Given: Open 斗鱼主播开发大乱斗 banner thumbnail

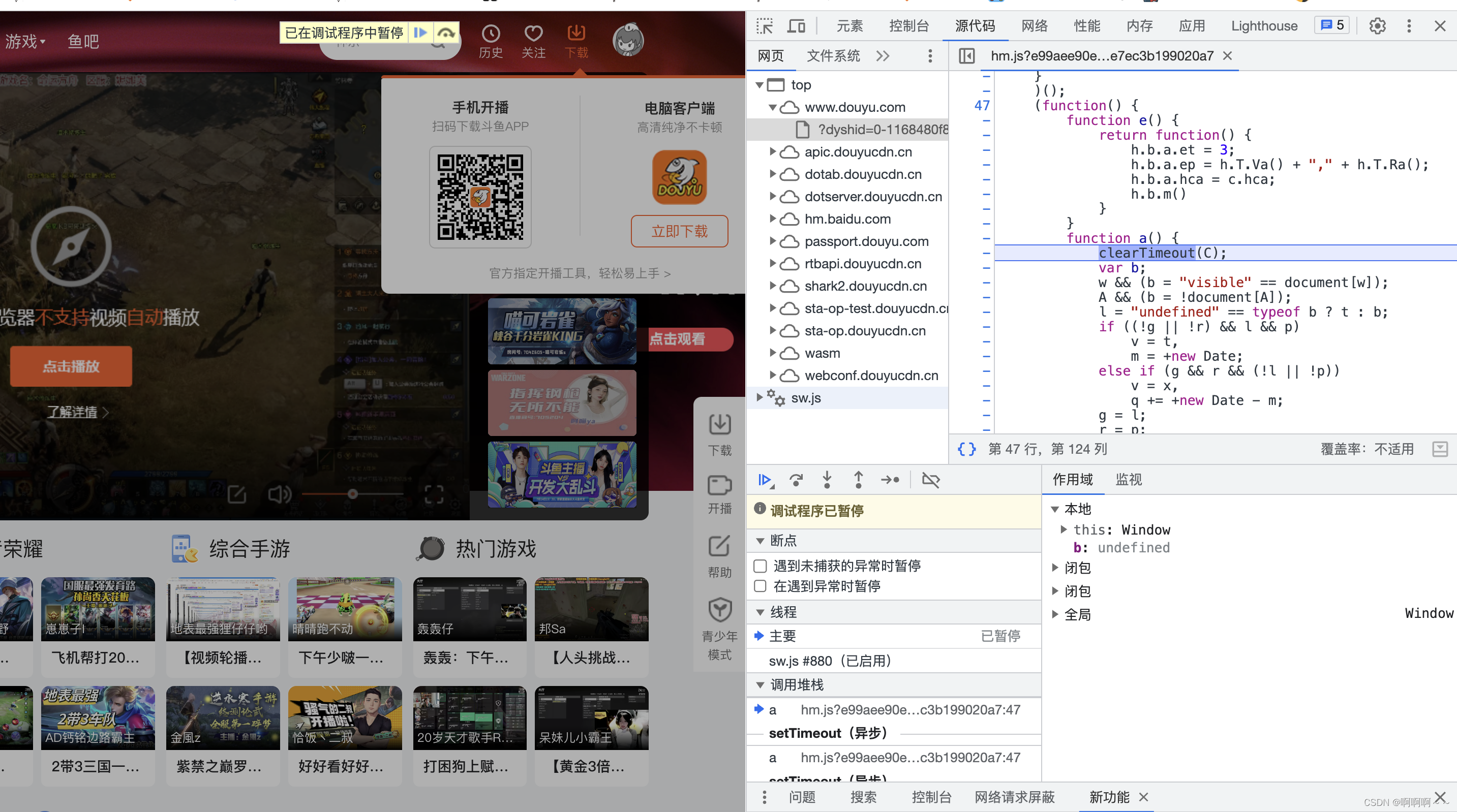Looking at the screenshot, I should (562, 475).
